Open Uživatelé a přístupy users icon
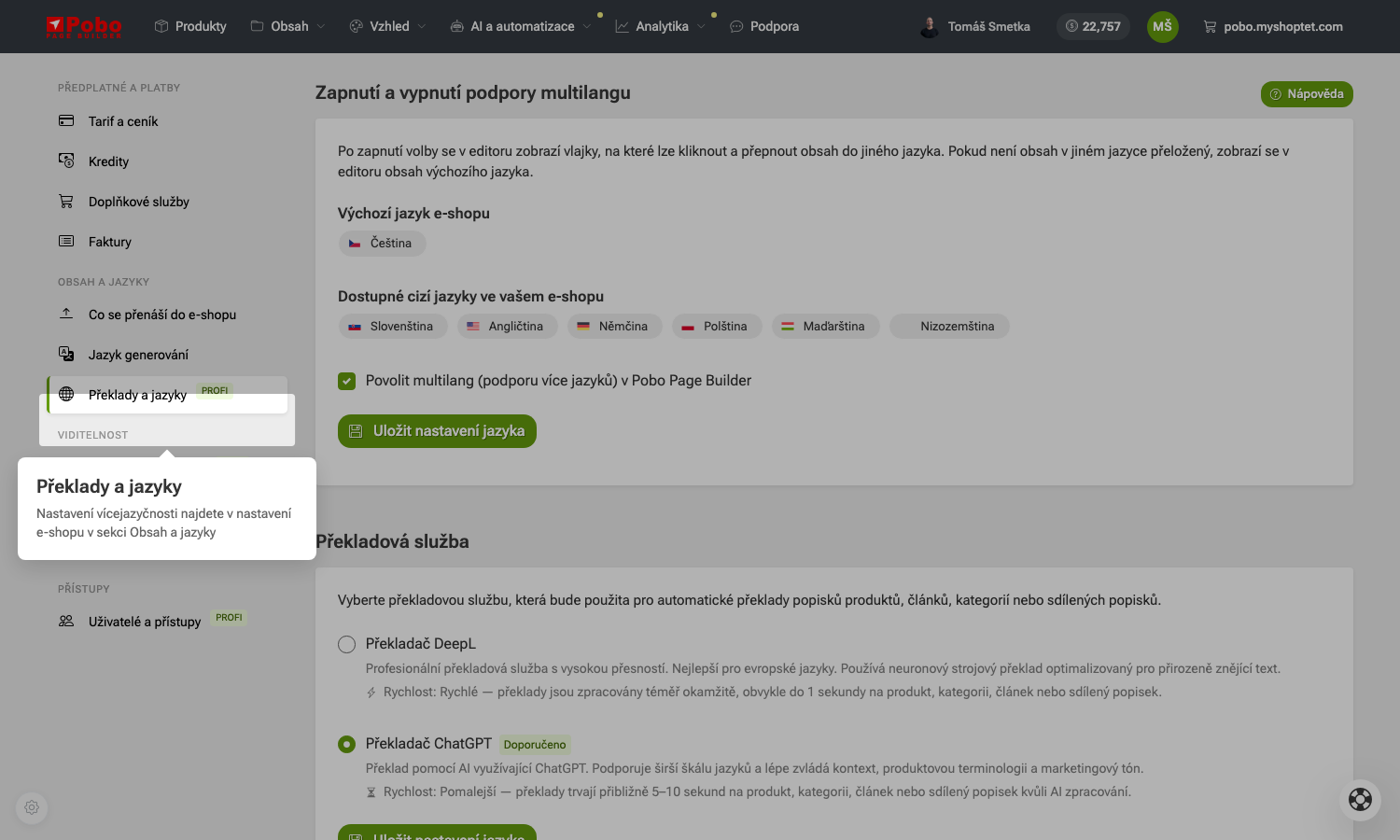The height and width of the screenshot is (840, 1400). click(x=66, y=621)
